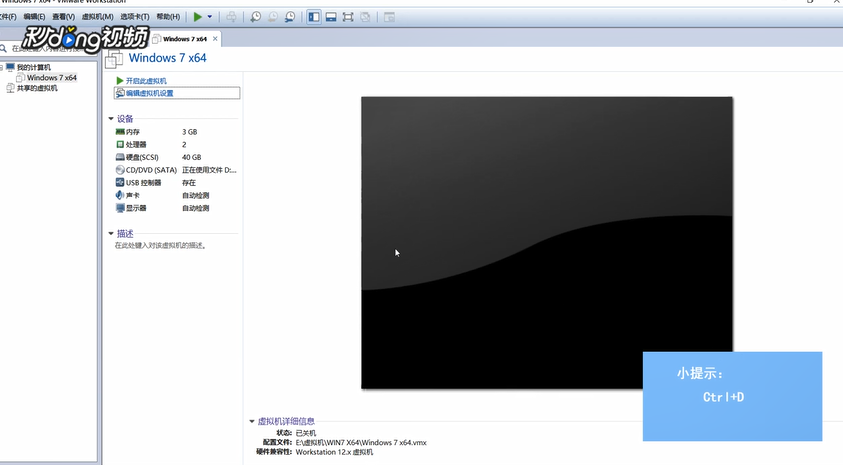This screenshot has height=465, width=843.
Task: Click the description field 在此处键入对该虚拟机的描述
Action: click(x=161, y=246)
